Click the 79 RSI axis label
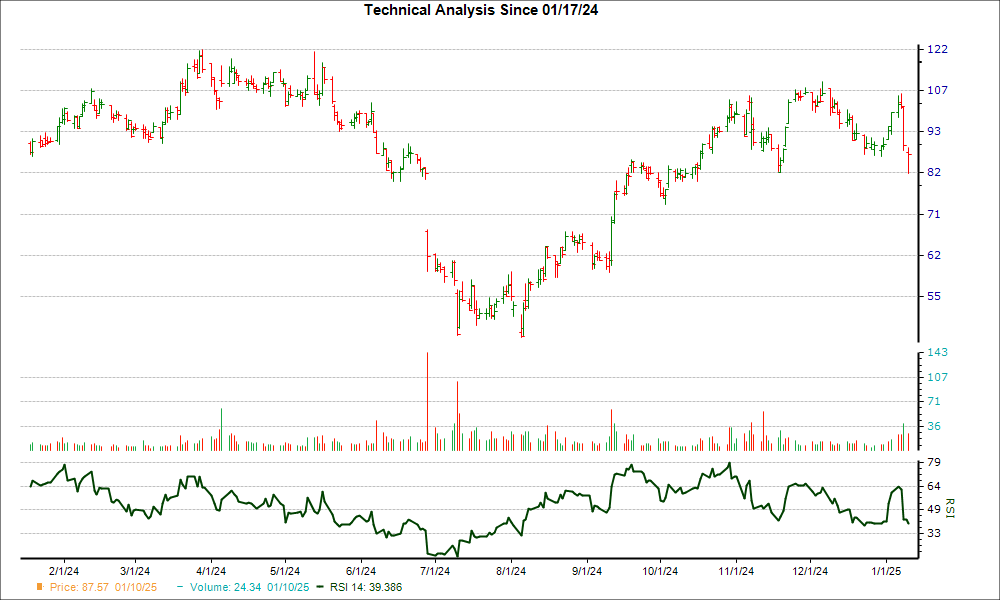 [x=934, y=462]
